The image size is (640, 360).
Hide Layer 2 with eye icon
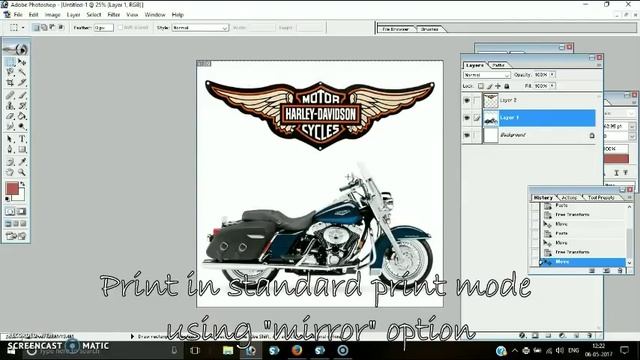467,100
